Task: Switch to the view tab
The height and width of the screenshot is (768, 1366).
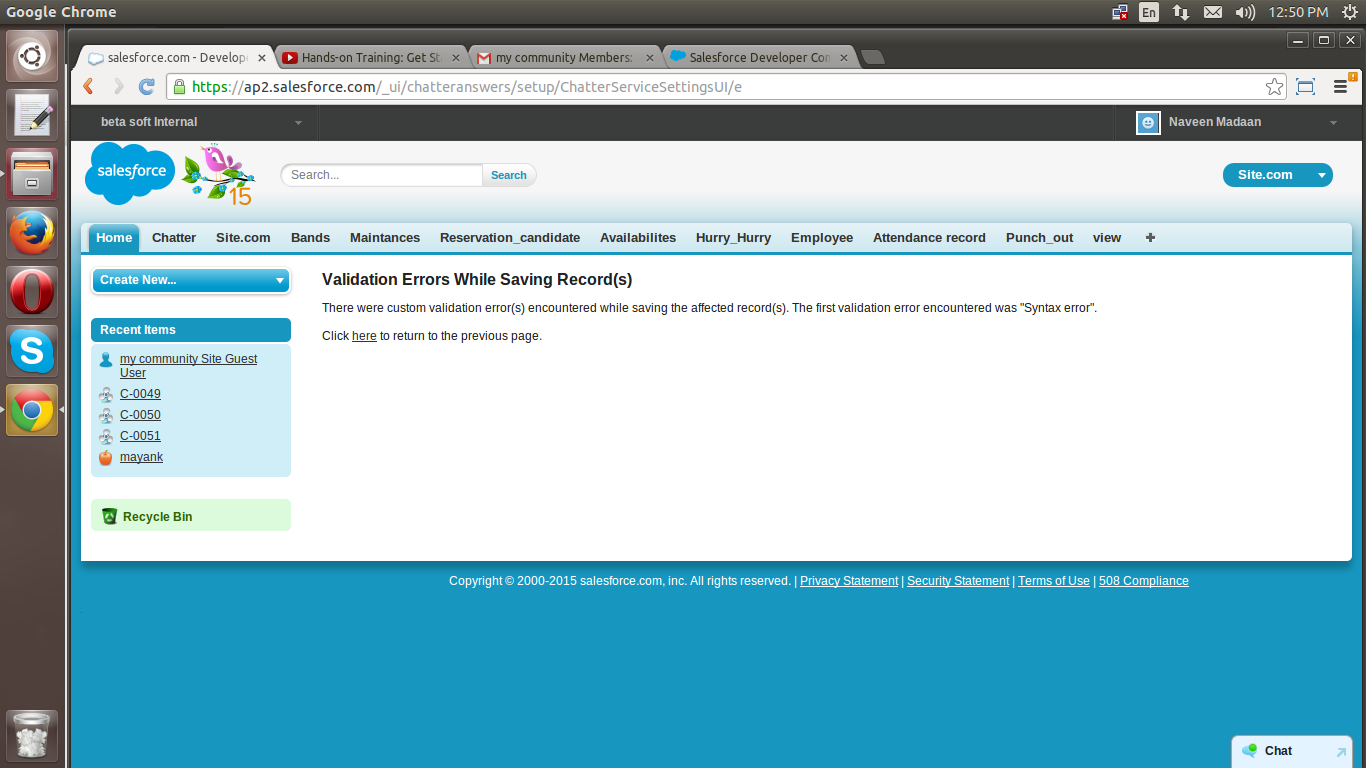Action: click(x=1107, y=237)
